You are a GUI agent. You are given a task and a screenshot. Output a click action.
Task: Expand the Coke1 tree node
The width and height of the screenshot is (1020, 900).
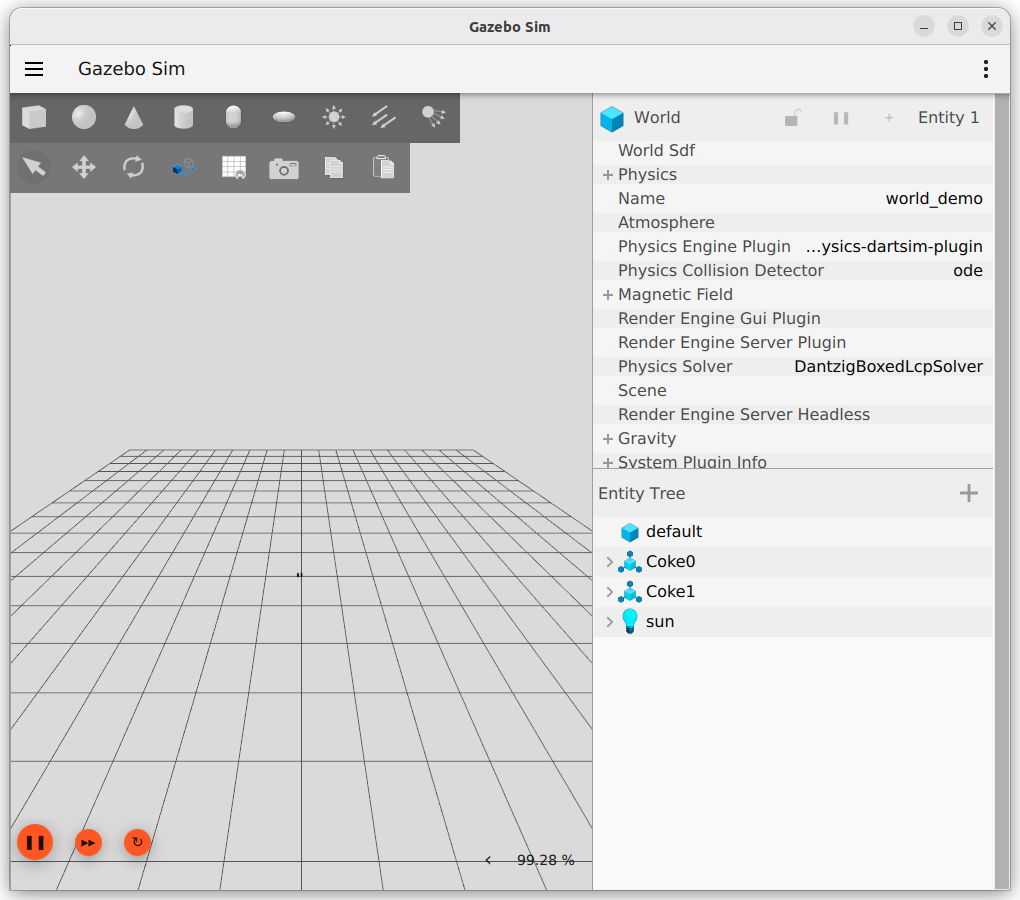click(x=610, y=592)
